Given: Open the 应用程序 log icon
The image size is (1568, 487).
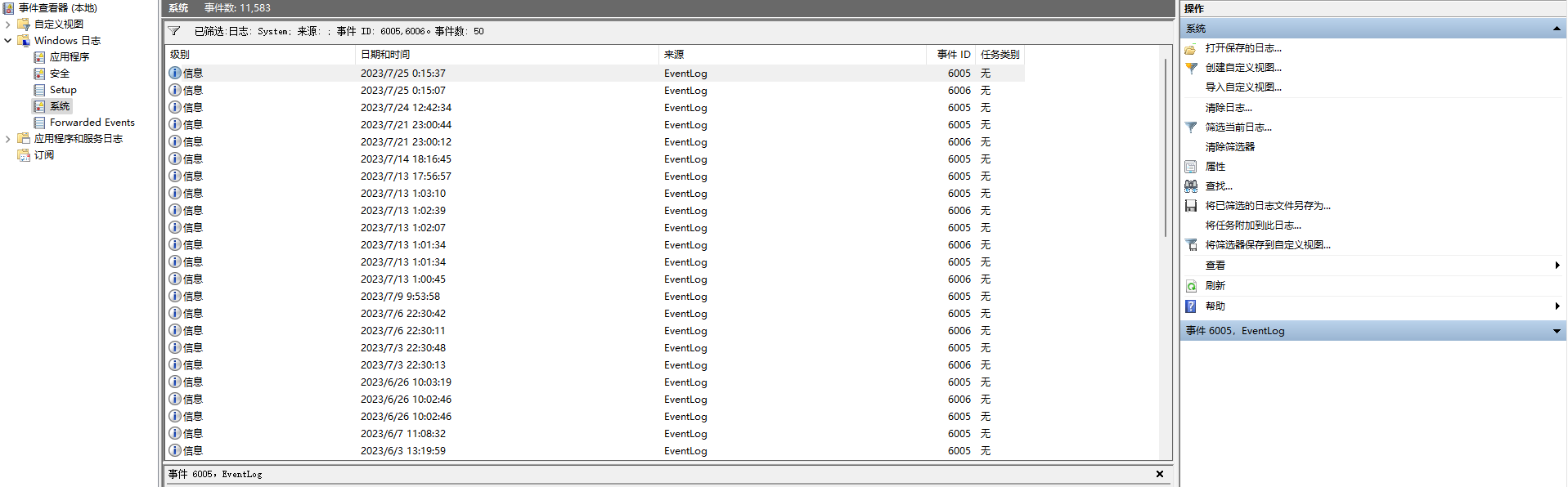Looking at the screenshot, I should (39, 57).
